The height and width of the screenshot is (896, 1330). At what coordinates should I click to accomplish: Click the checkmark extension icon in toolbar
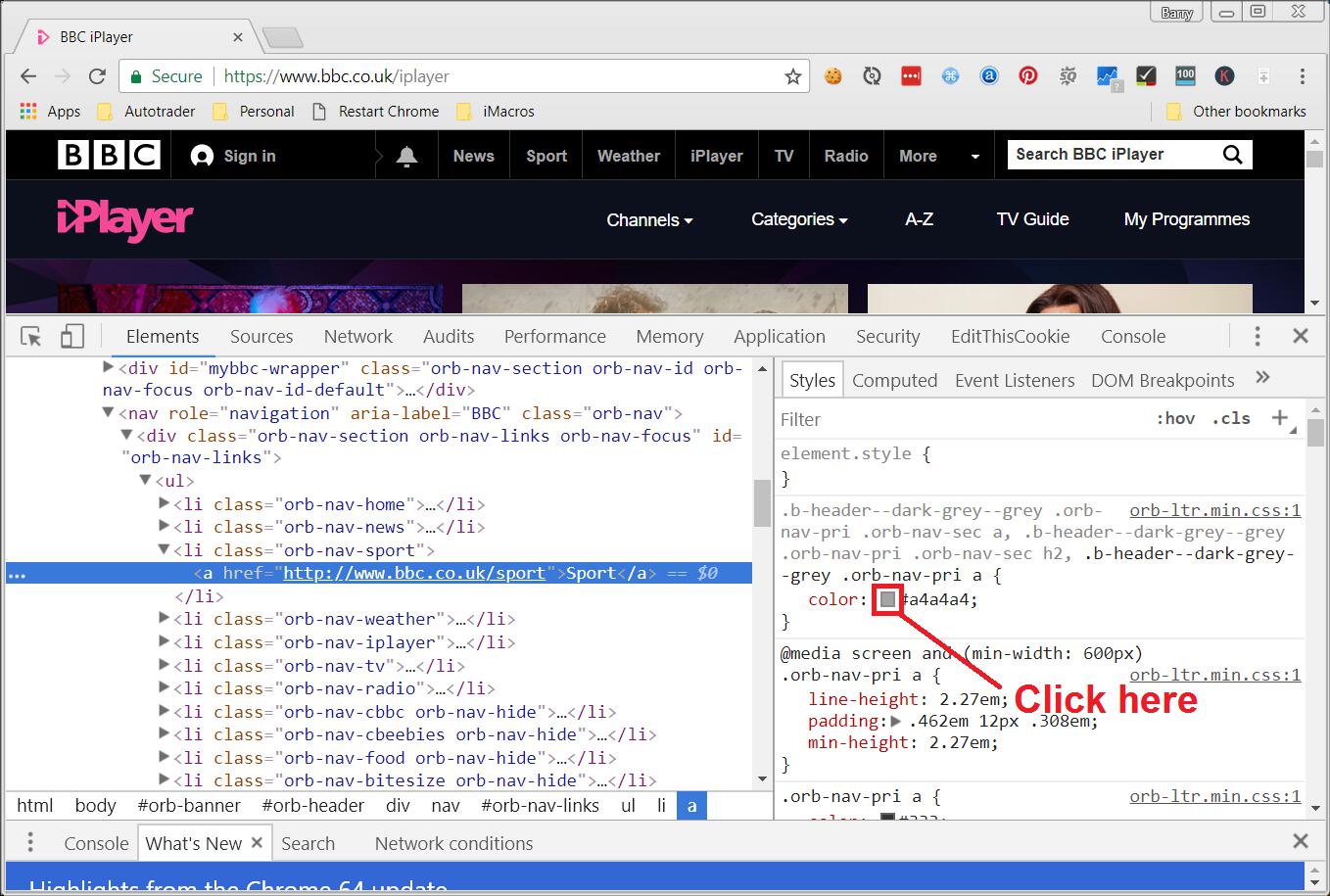pyautogui.click(x=1146, y=75)
